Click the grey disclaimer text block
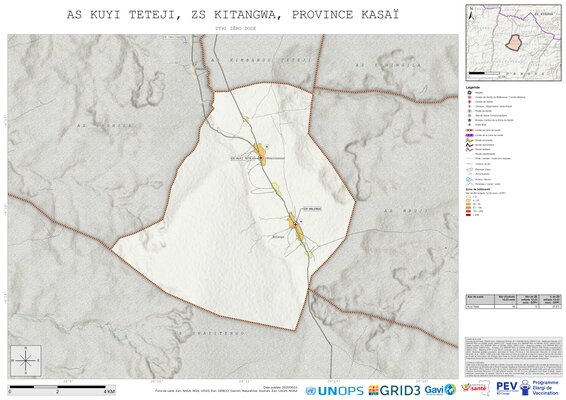The width and height of the screenshot is (566, 400). click(x=513, y=358)
